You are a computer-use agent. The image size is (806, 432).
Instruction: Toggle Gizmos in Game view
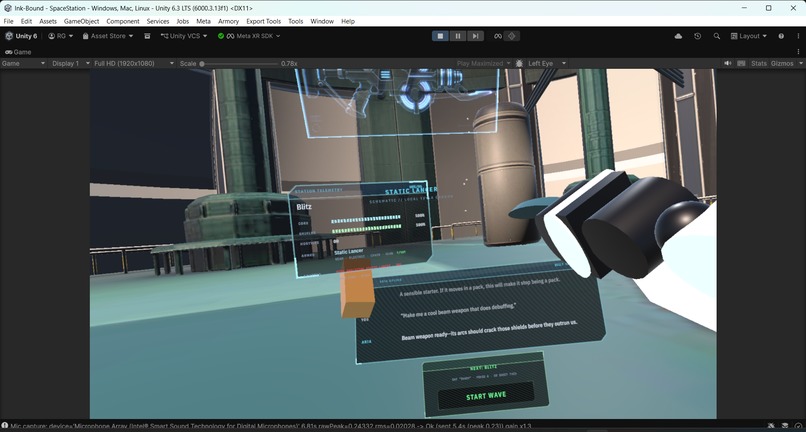point(782,63)
